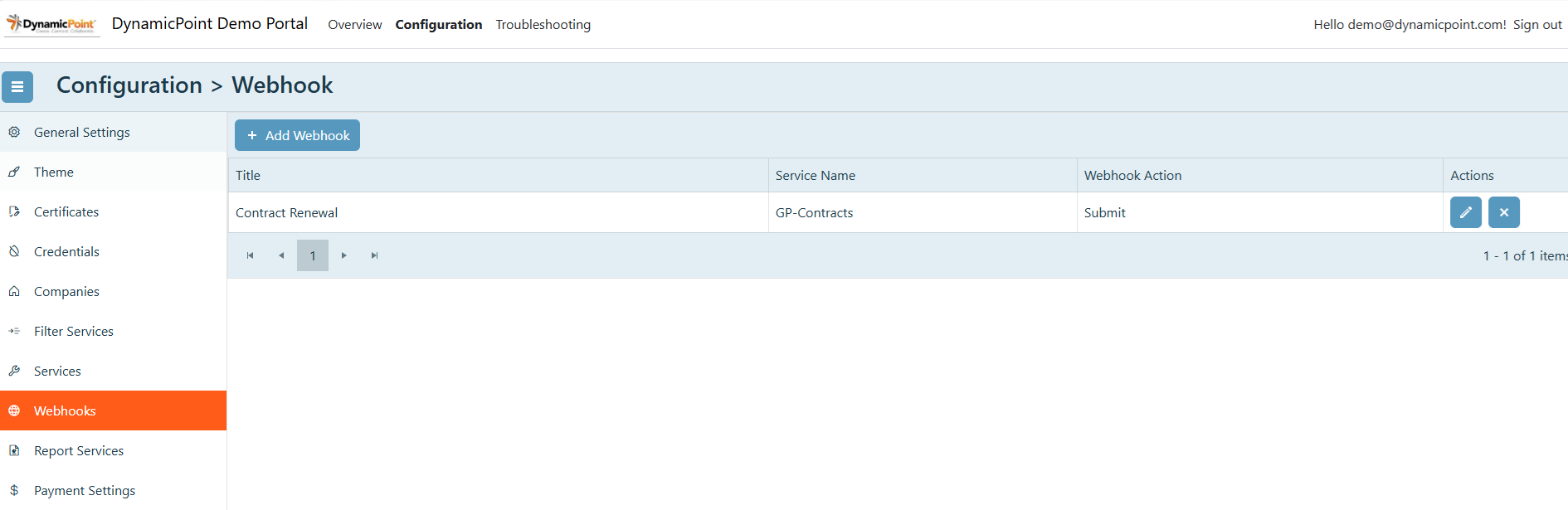The height and width of the screenshot is (510, 1568).
Task: Click the Certificates icon in sidebar
Action: 14,211
